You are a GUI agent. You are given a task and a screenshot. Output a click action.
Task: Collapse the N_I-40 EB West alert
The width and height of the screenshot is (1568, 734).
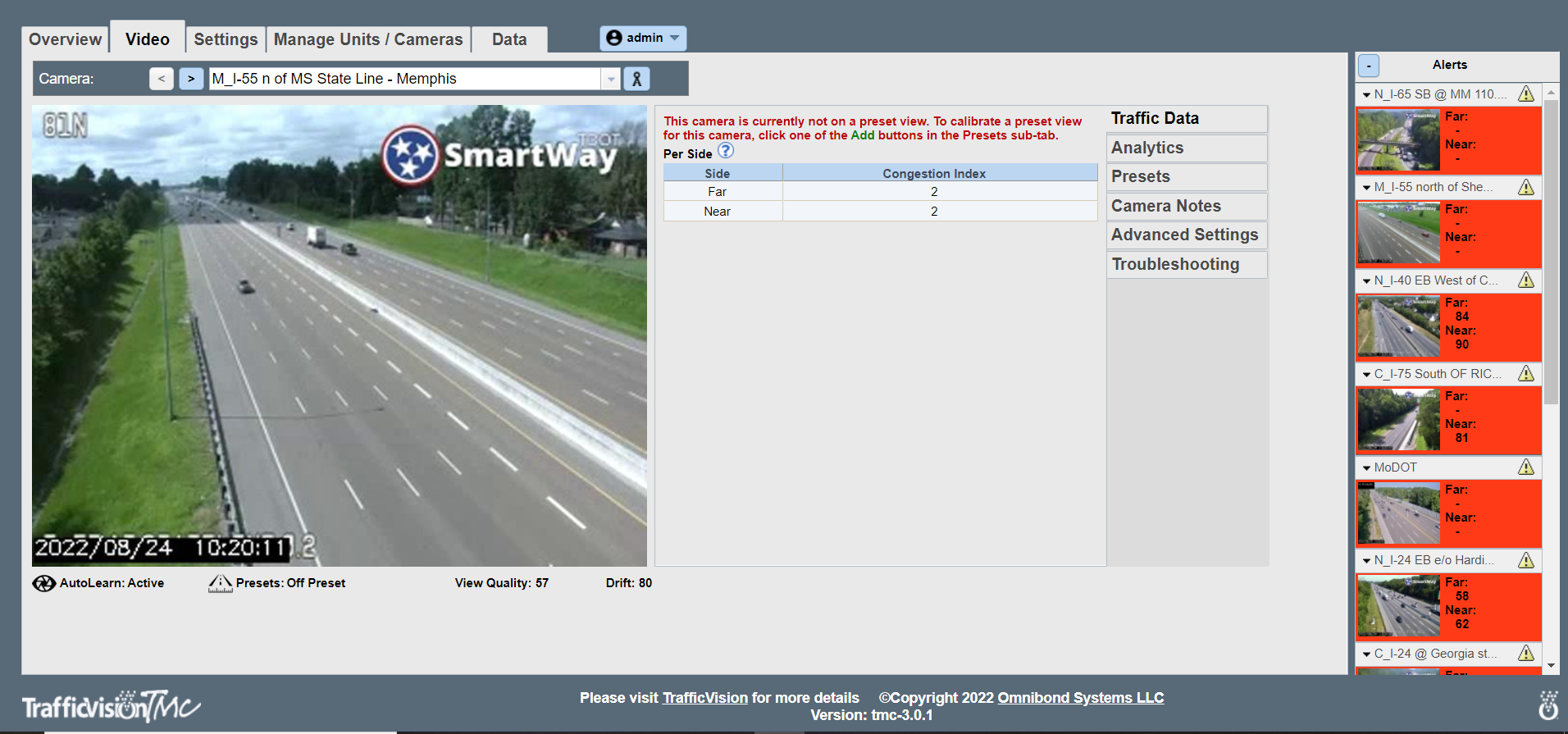[1366, 281]
